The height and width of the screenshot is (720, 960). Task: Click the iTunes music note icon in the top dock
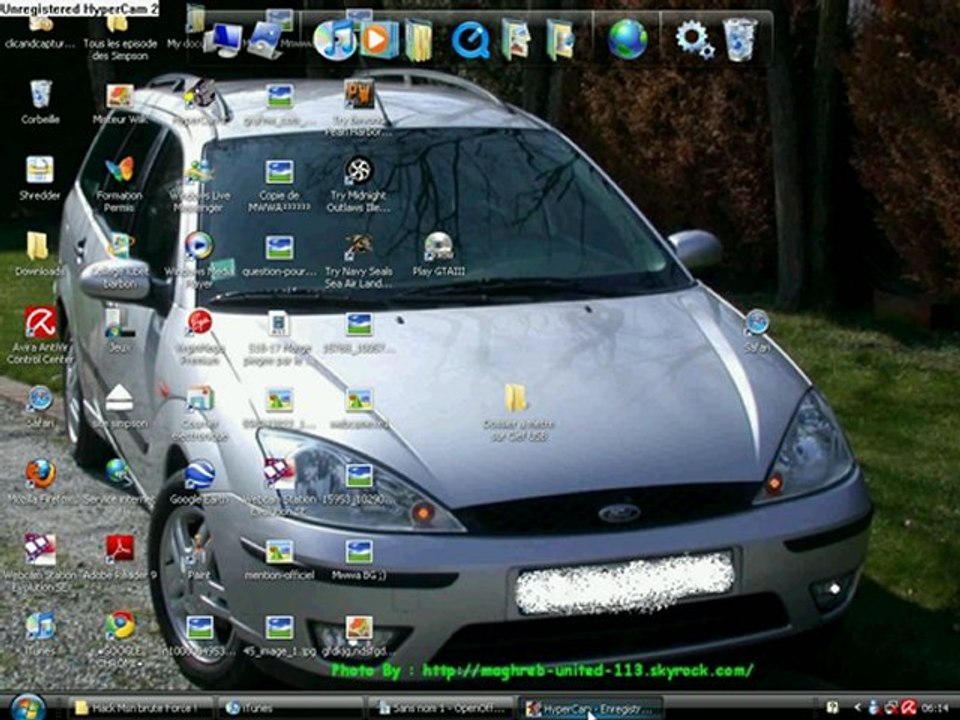[334, 39]
